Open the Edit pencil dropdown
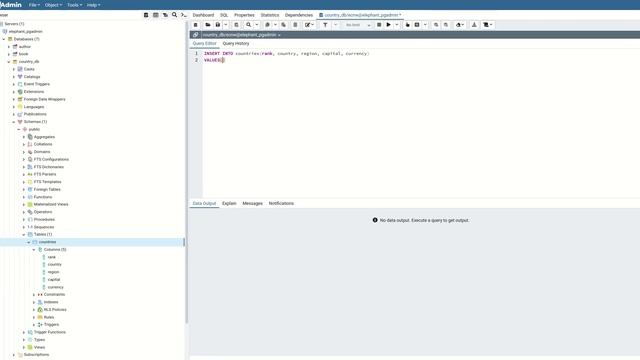The height and width of the screenshot is (360, 640). point(309,25)
